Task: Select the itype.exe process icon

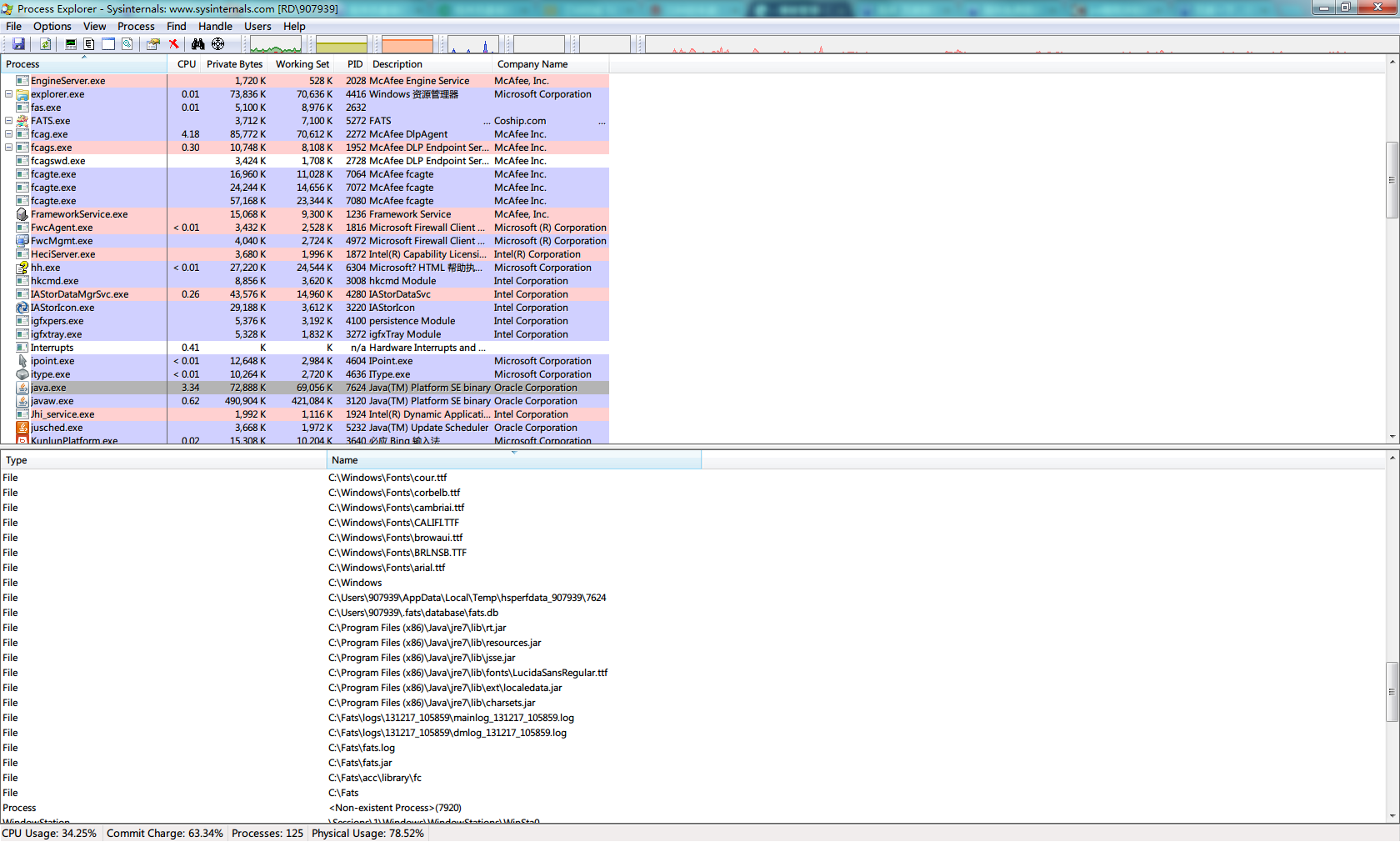Action: (22, 374)
